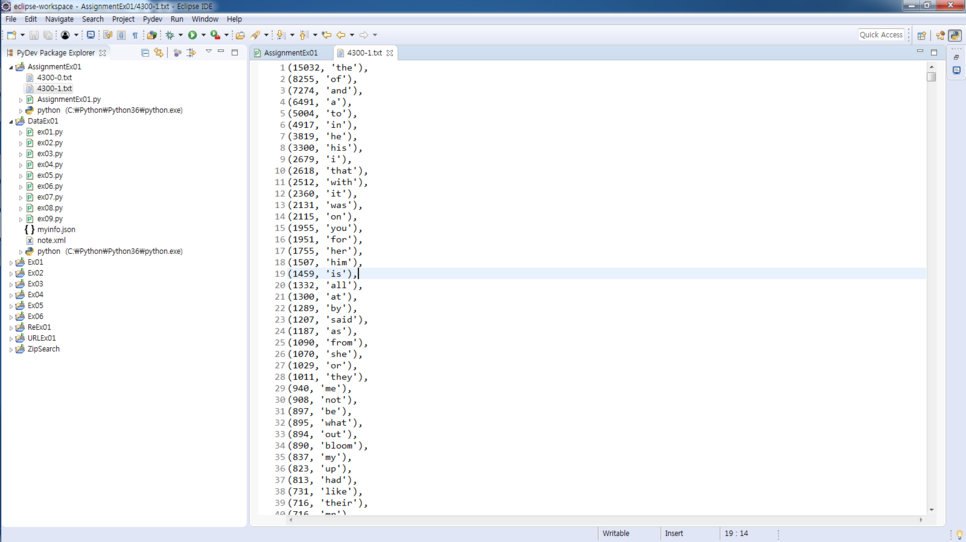
Task: Open the blue Console view icon in the right trim
Action: [956, 70]
